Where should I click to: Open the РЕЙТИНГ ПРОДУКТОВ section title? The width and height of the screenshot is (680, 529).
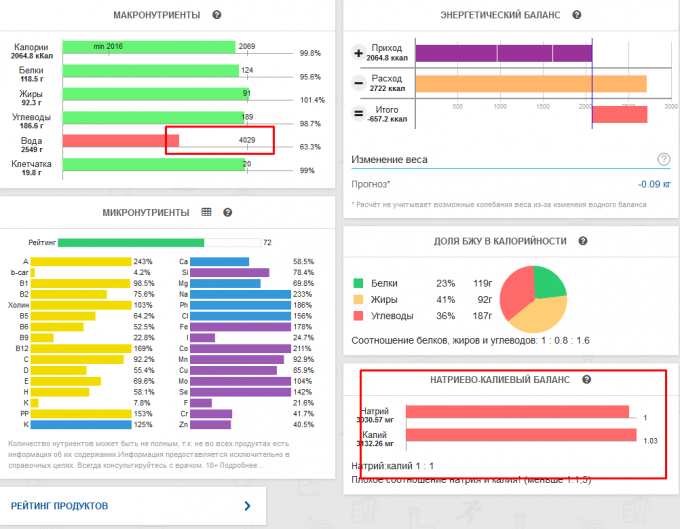[59, 506]
